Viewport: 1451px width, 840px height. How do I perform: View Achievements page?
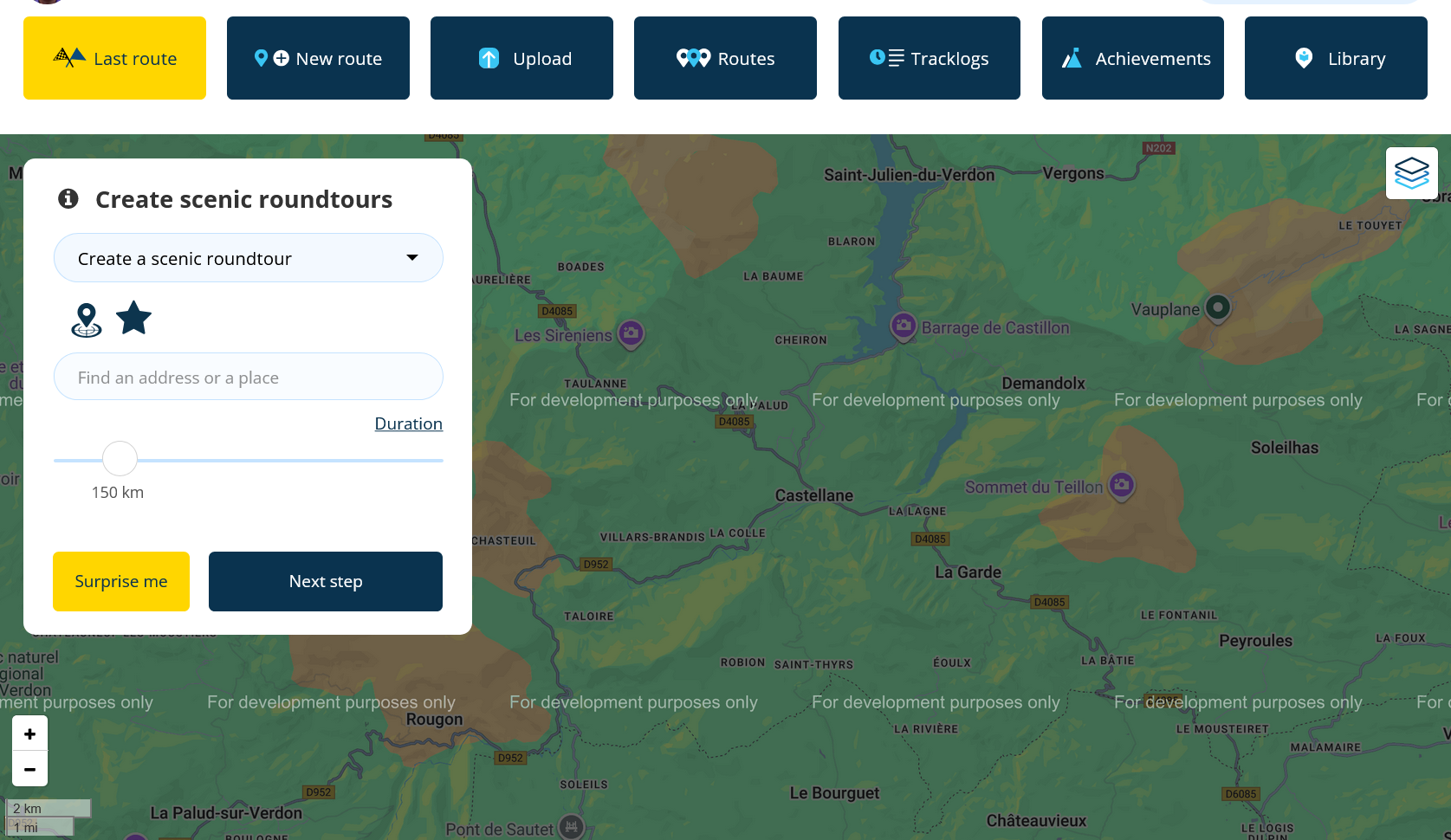coord(1132,58)
